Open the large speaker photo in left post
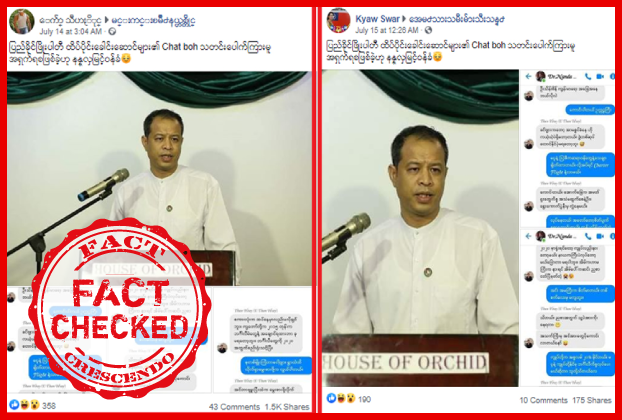 [x=159, y=178]
